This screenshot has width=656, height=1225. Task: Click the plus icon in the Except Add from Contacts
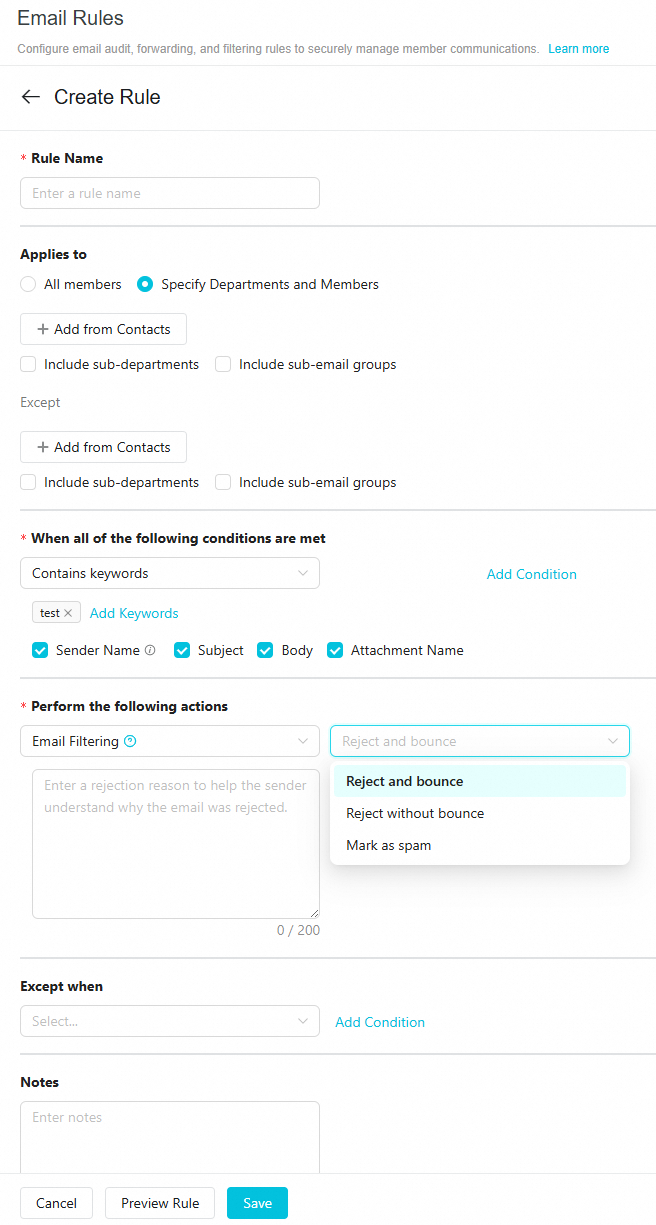[x=43, y=447]
